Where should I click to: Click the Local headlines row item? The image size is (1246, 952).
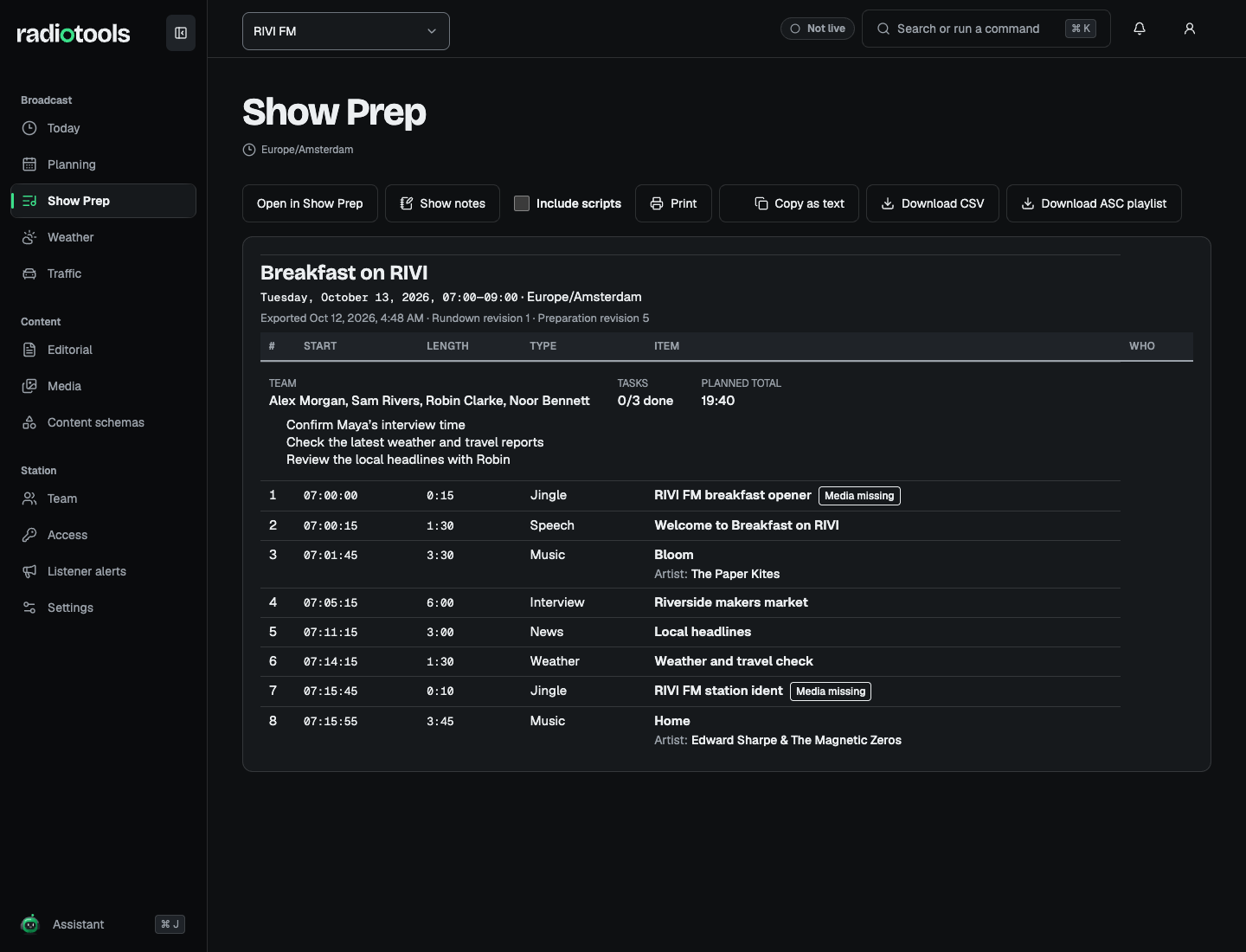tap(703, 632)
